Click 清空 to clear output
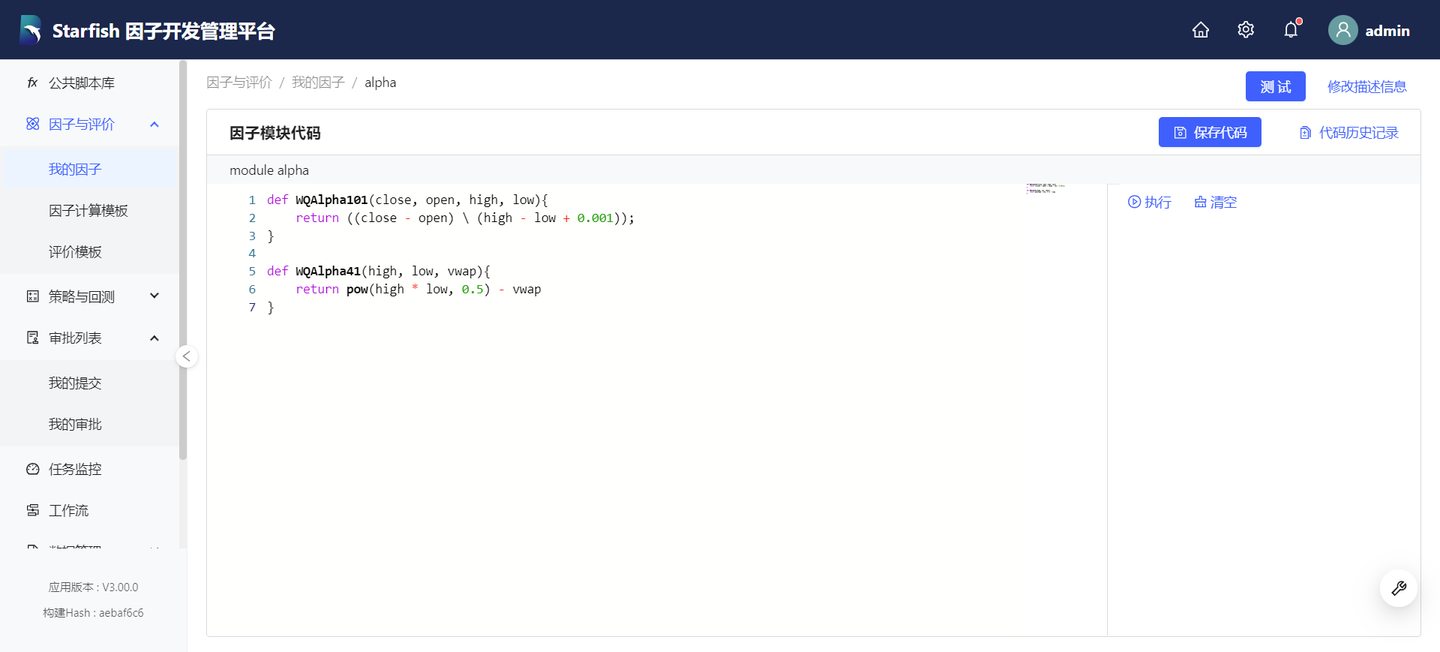The height and width of the screenshot is (652, 1440). coord(1215,202)
